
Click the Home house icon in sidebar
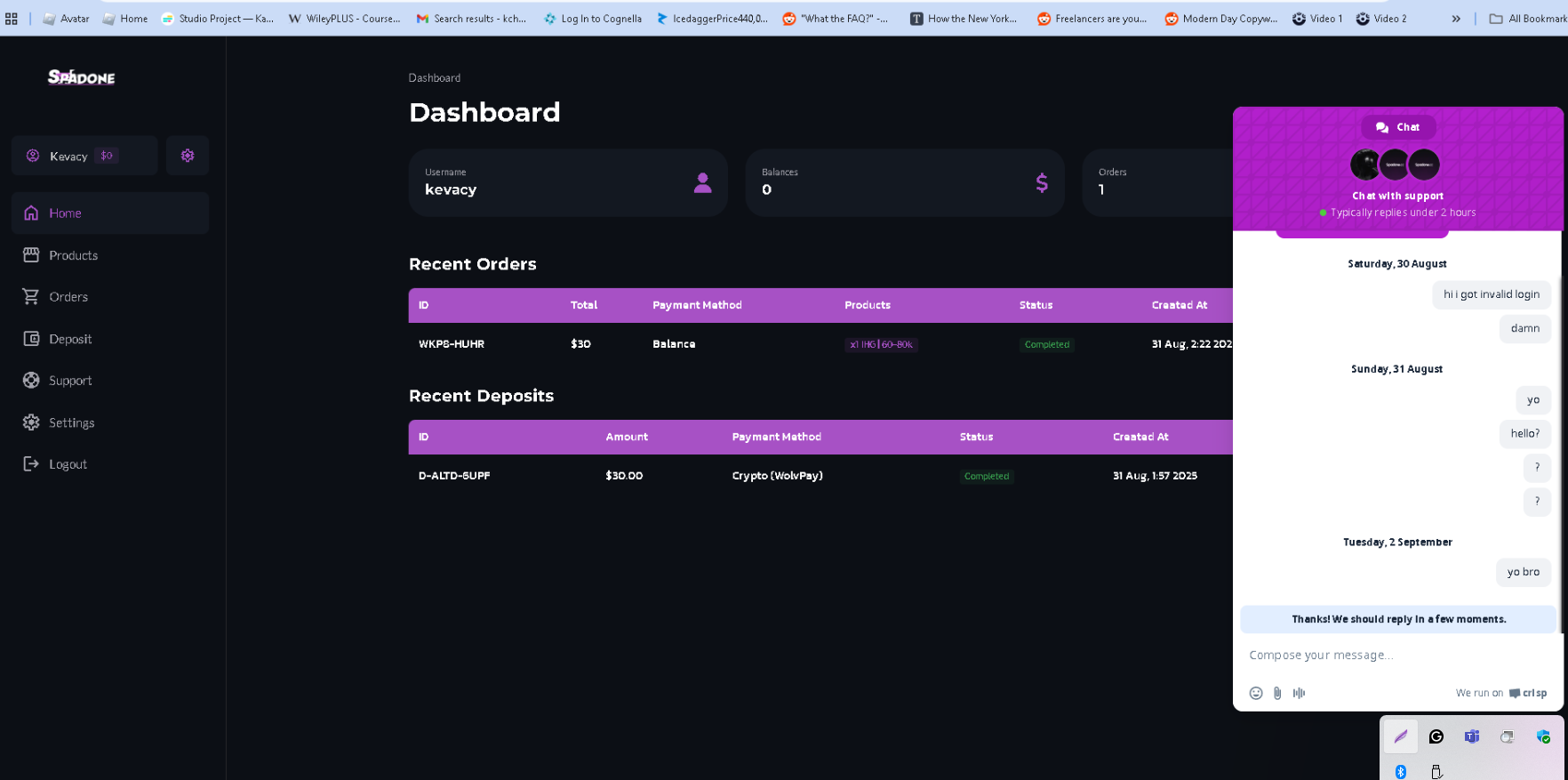(x=31, y=213)
